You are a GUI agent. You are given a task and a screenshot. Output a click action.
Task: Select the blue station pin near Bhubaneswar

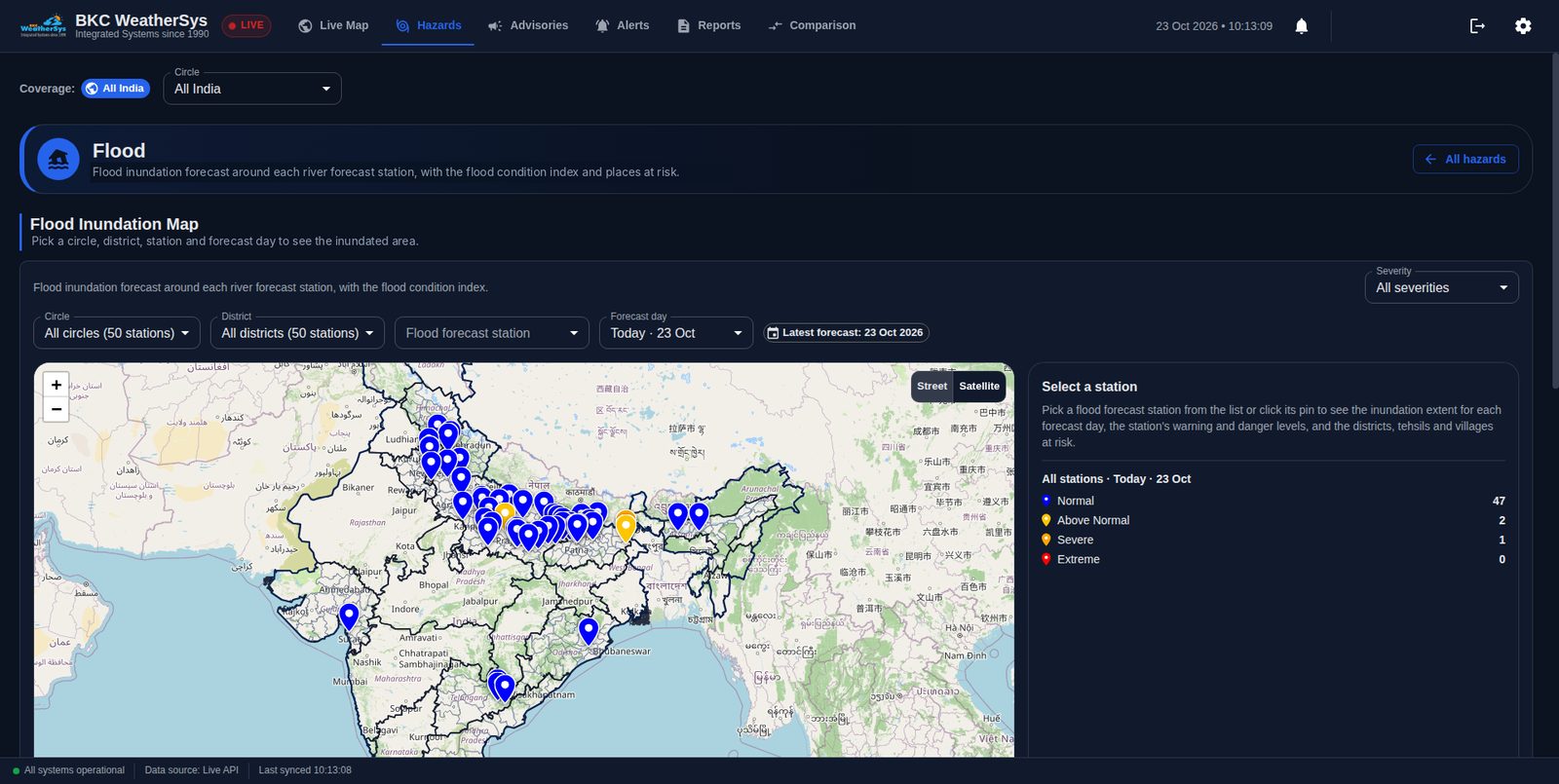pos(588,631)
